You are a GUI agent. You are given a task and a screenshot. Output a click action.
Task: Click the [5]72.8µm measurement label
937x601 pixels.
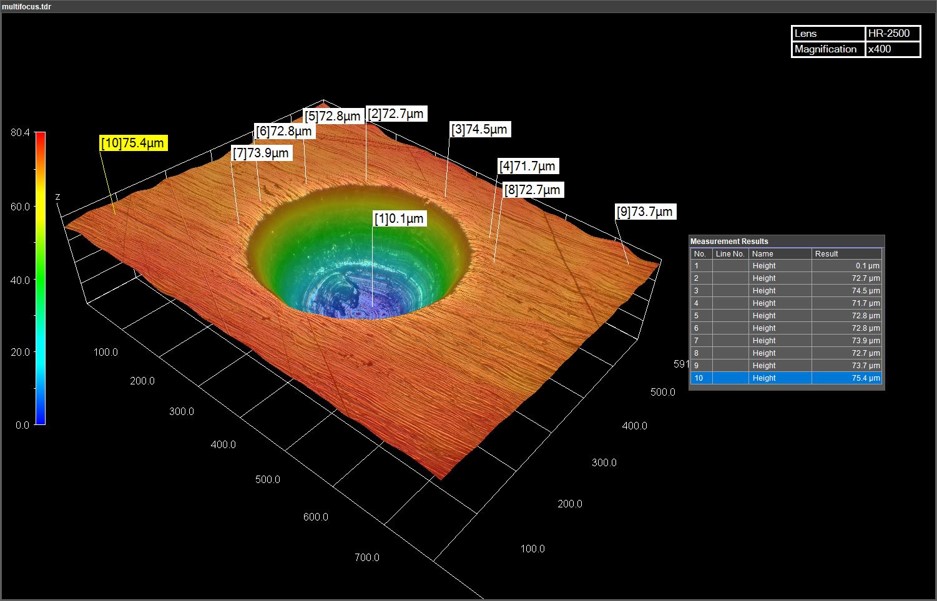click(x=331, y=116)
